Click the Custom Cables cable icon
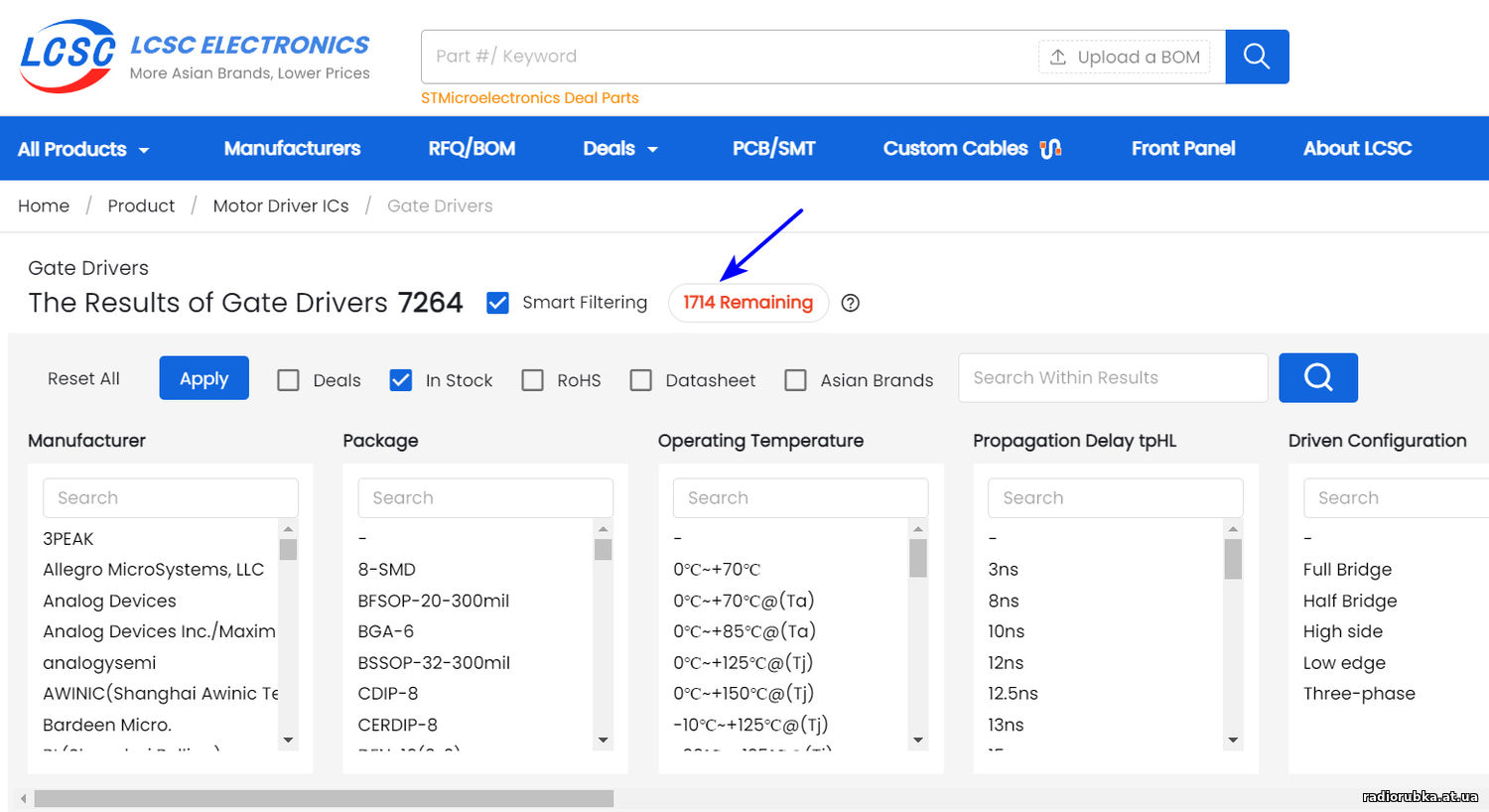 tap(1050, 149)
